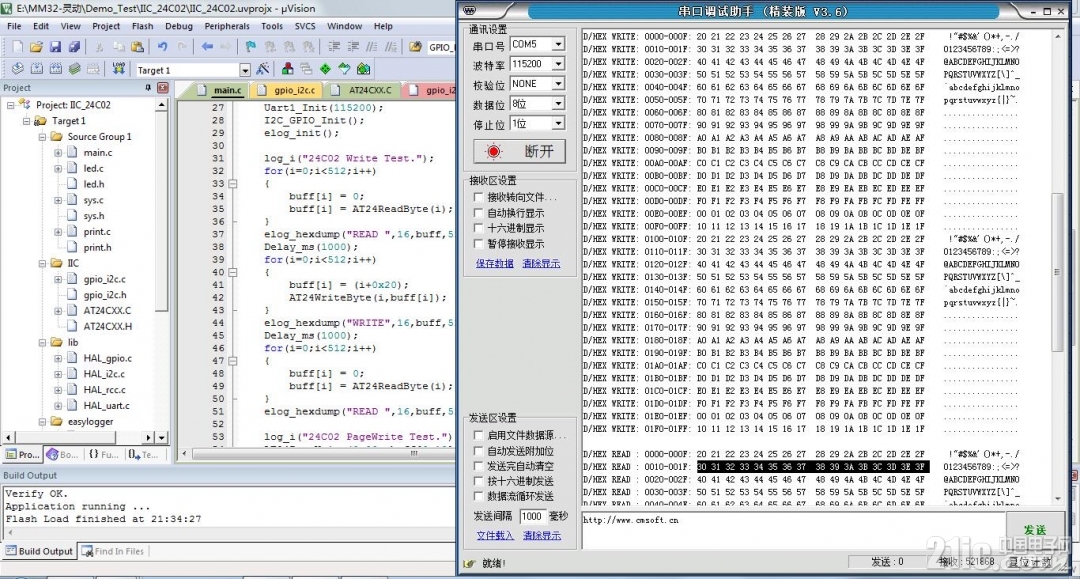
Task: Open the 停止位 1位 dropdown
Action: pos(558,124)
